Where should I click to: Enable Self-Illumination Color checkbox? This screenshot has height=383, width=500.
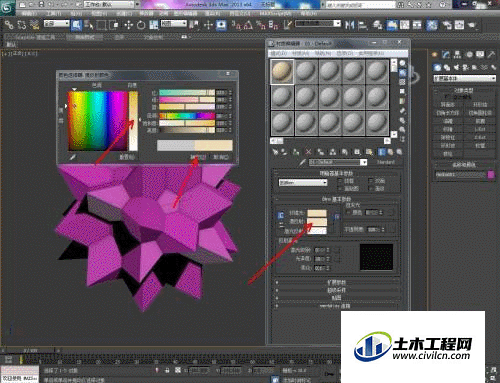tap(349, 212)
